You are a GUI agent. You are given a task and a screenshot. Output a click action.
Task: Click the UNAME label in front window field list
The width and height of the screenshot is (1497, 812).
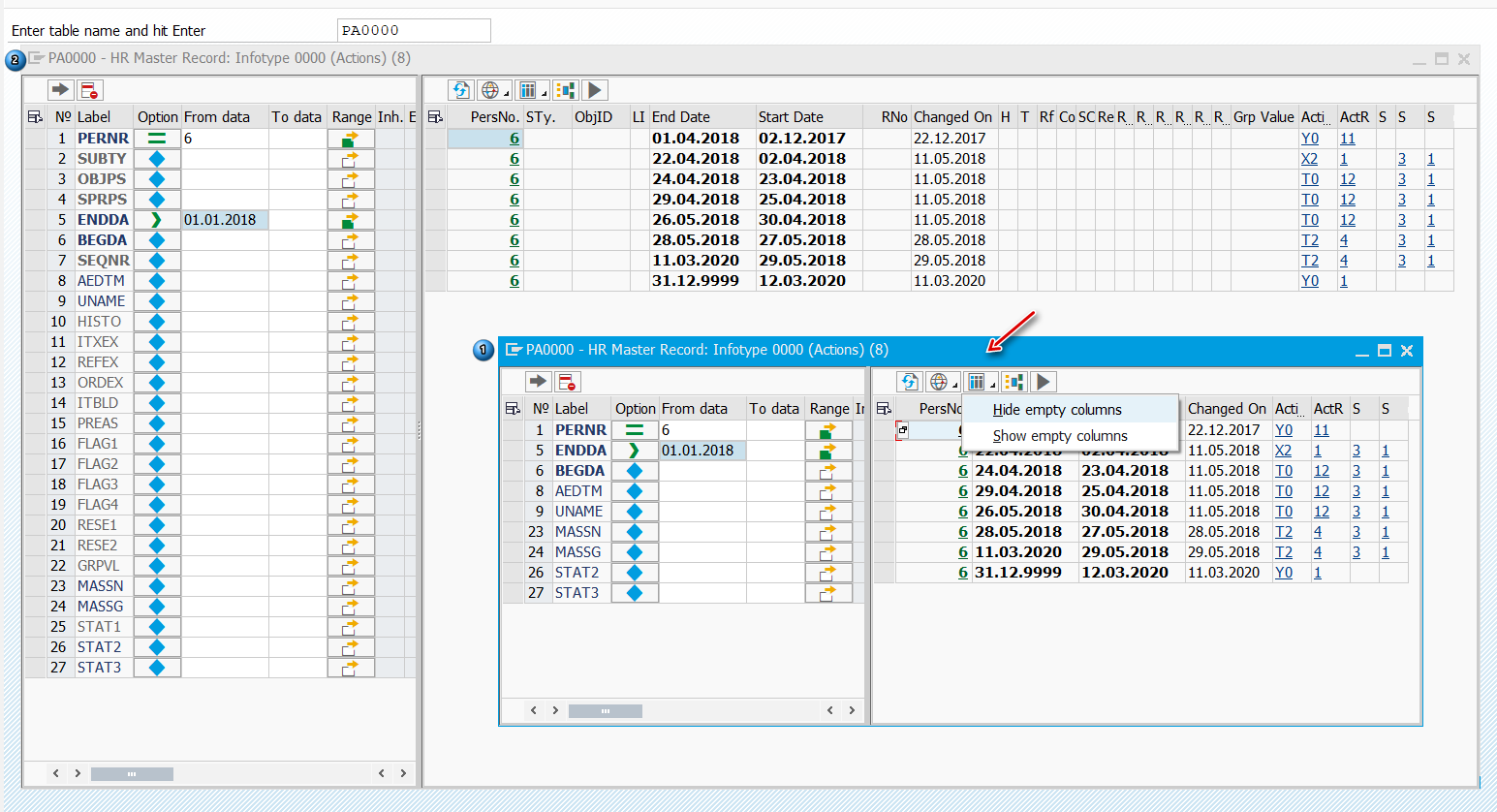coord(579,512)
